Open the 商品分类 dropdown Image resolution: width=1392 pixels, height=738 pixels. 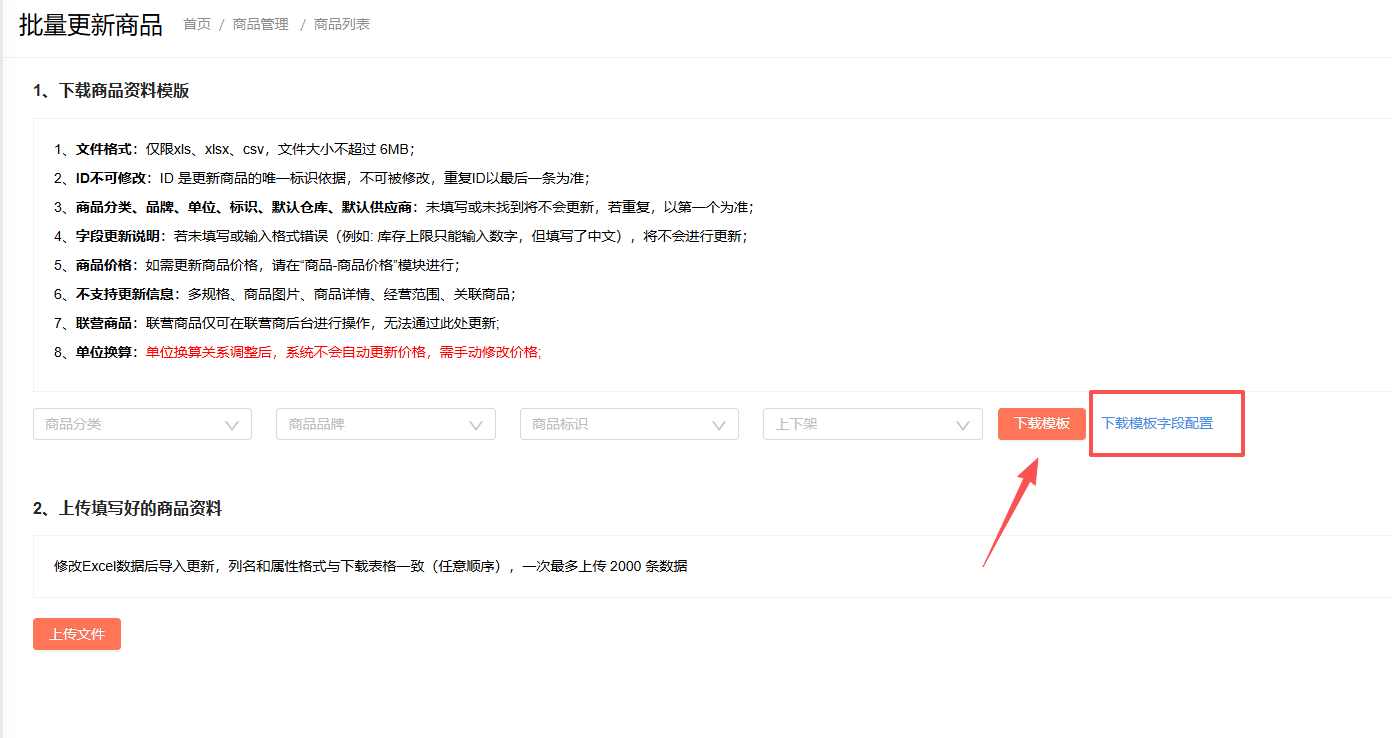tap(142, 424)
